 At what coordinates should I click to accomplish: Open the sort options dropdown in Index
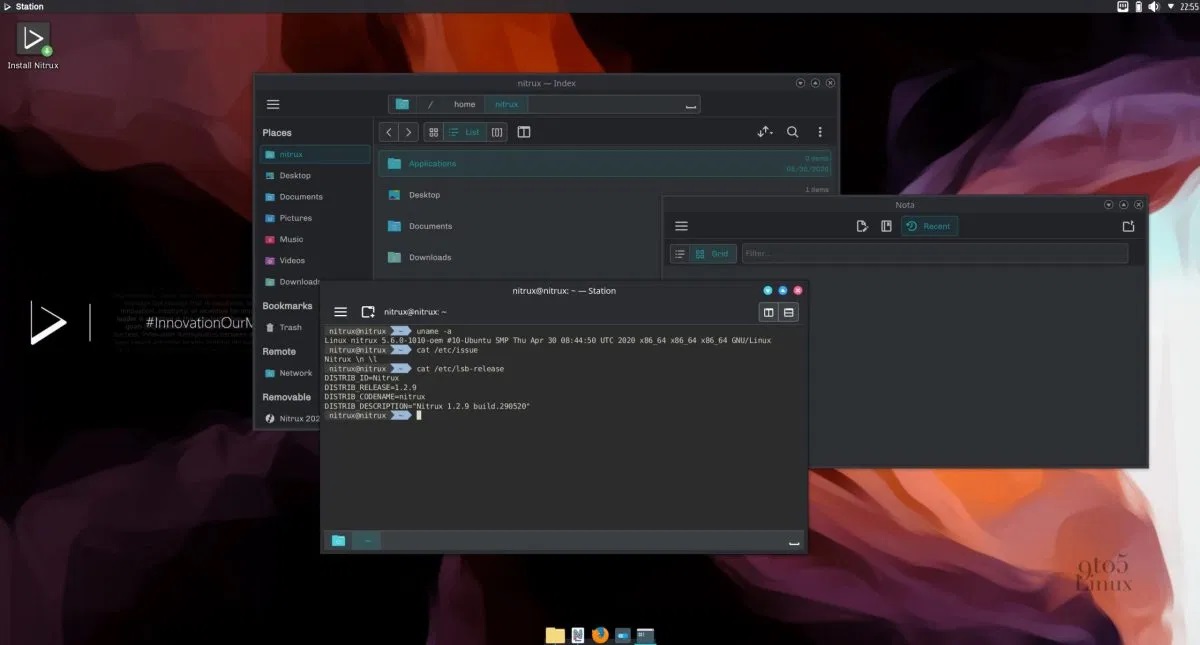764,132
